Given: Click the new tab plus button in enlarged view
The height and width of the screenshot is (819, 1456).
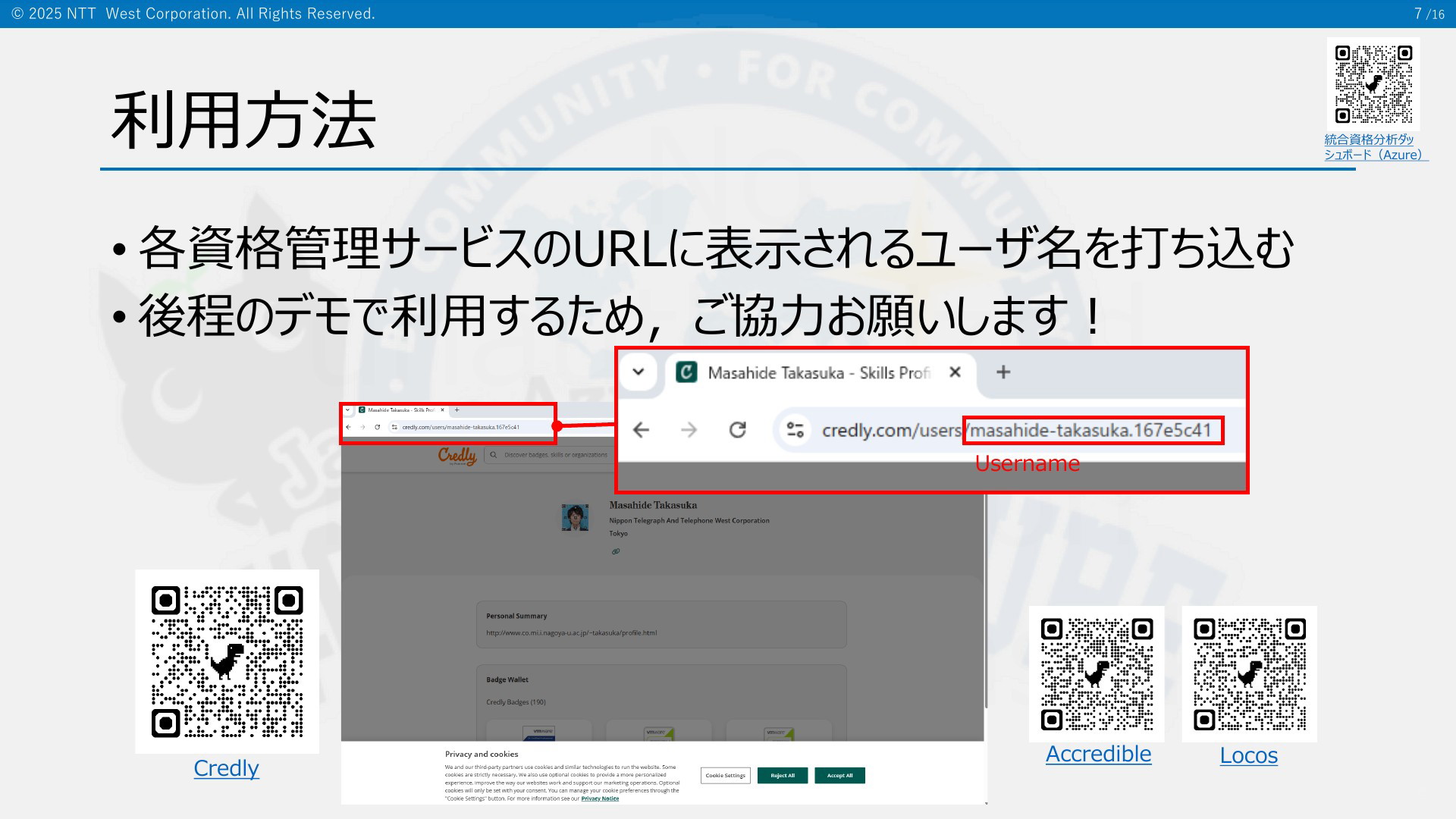Looking at the screenshot, I should (x=1003, y=372).
